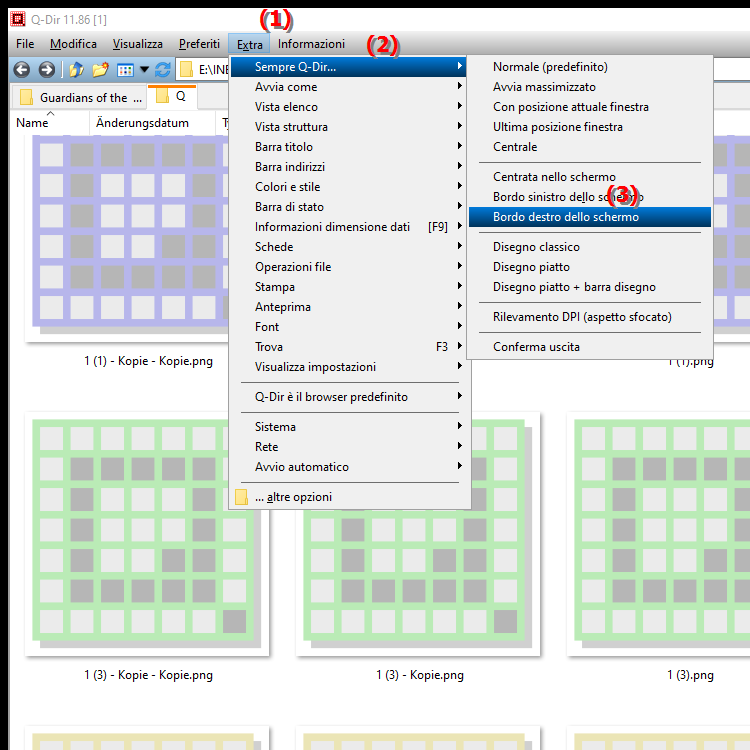The width and height of the screenshot is (750, 750).
Task: Switch to Guardians of the ... tab
Action: coord(78,98)
